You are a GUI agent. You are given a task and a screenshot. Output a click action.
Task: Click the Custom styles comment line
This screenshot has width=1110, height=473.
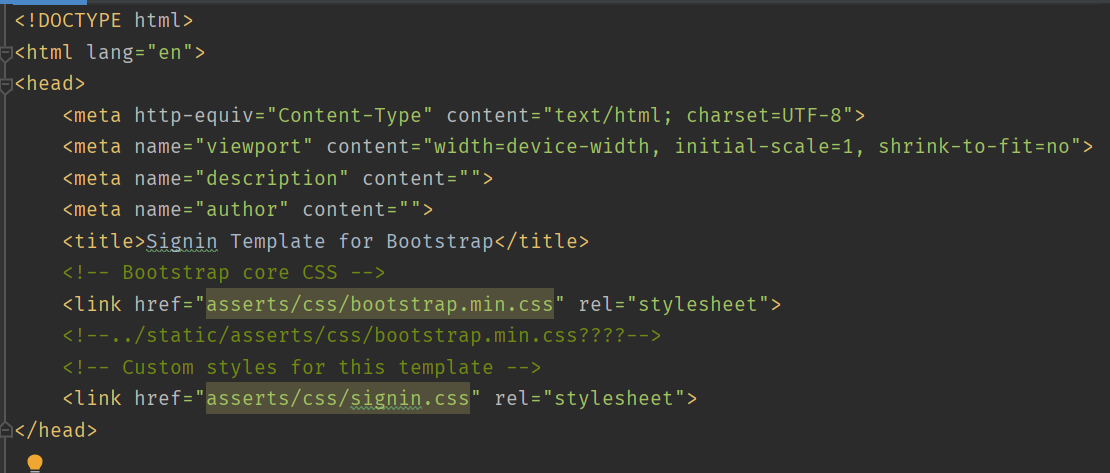click(x=302, y=367)
